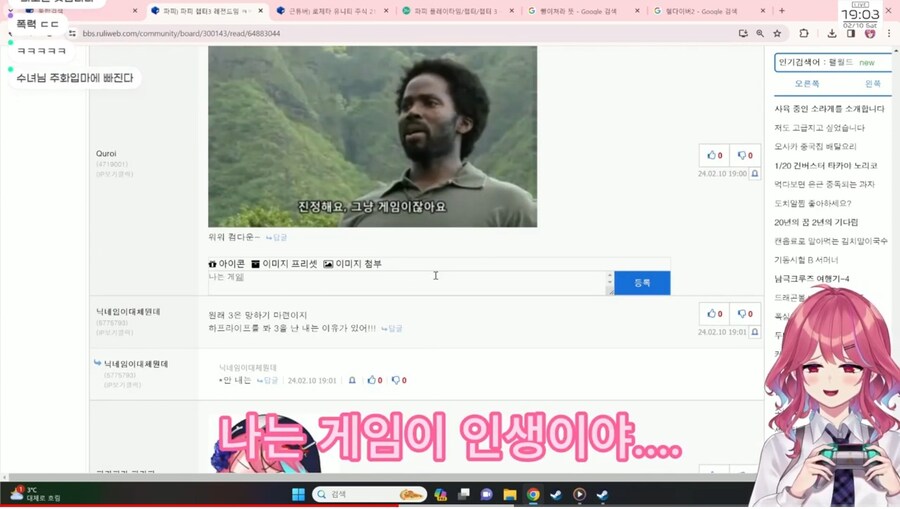
Task: Open 이미지 프리셋 above the comment box
Action: 284,264
